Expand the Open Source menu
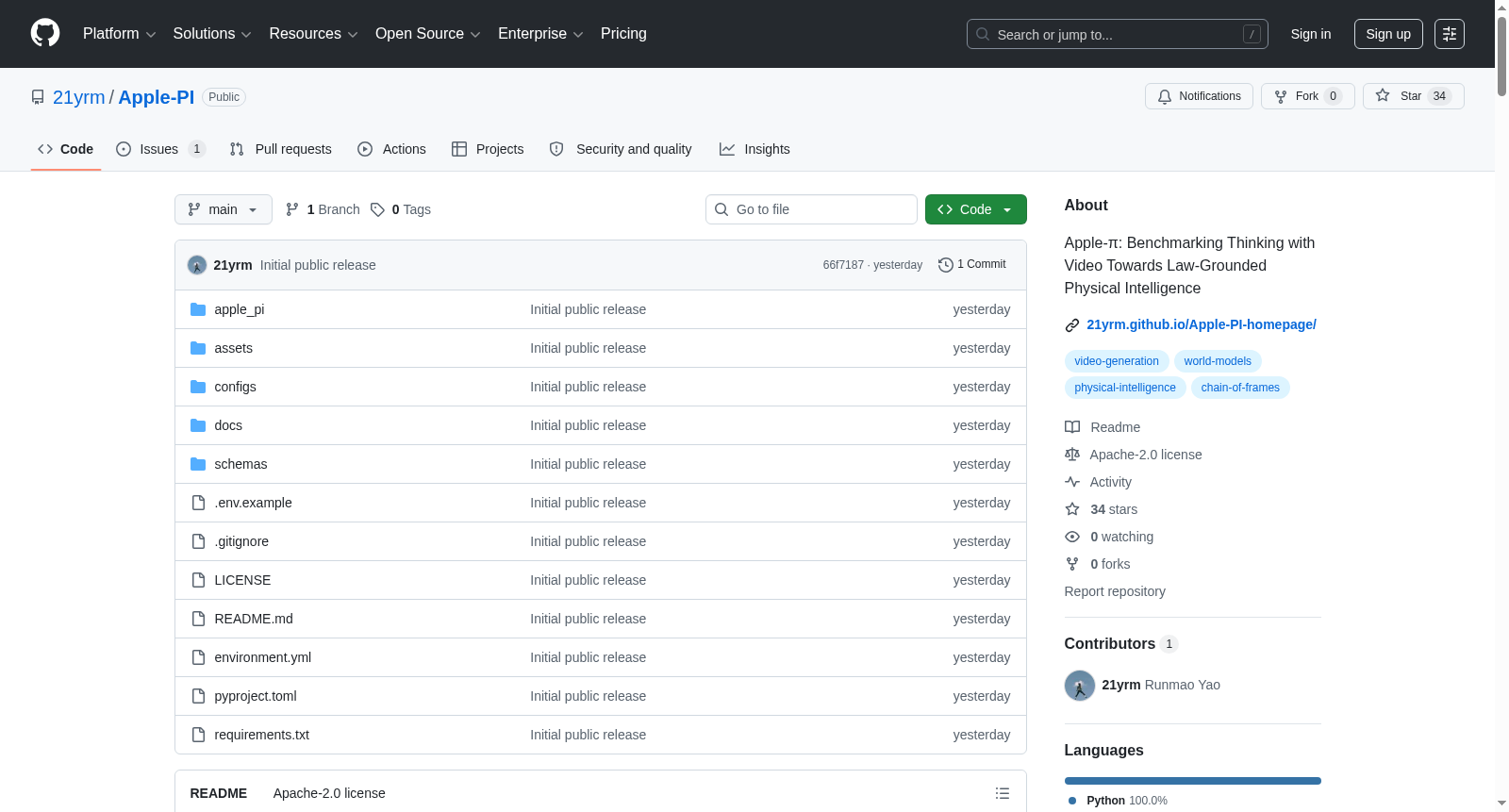This screenshot has width=1509, height=812. coord(428,34)
